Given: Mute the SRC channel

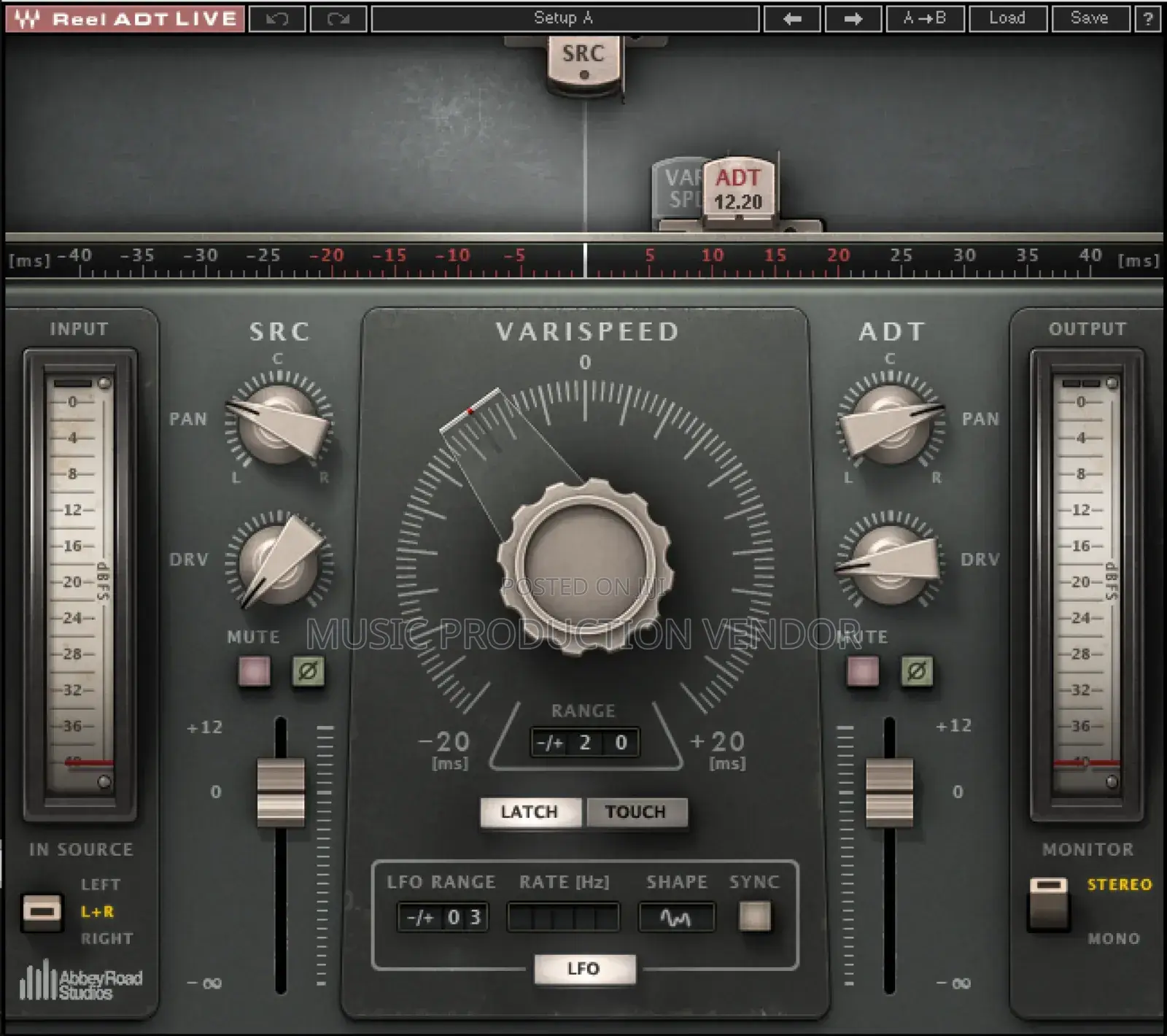Looking at the screenshot, I should click(x=255, y=670).
